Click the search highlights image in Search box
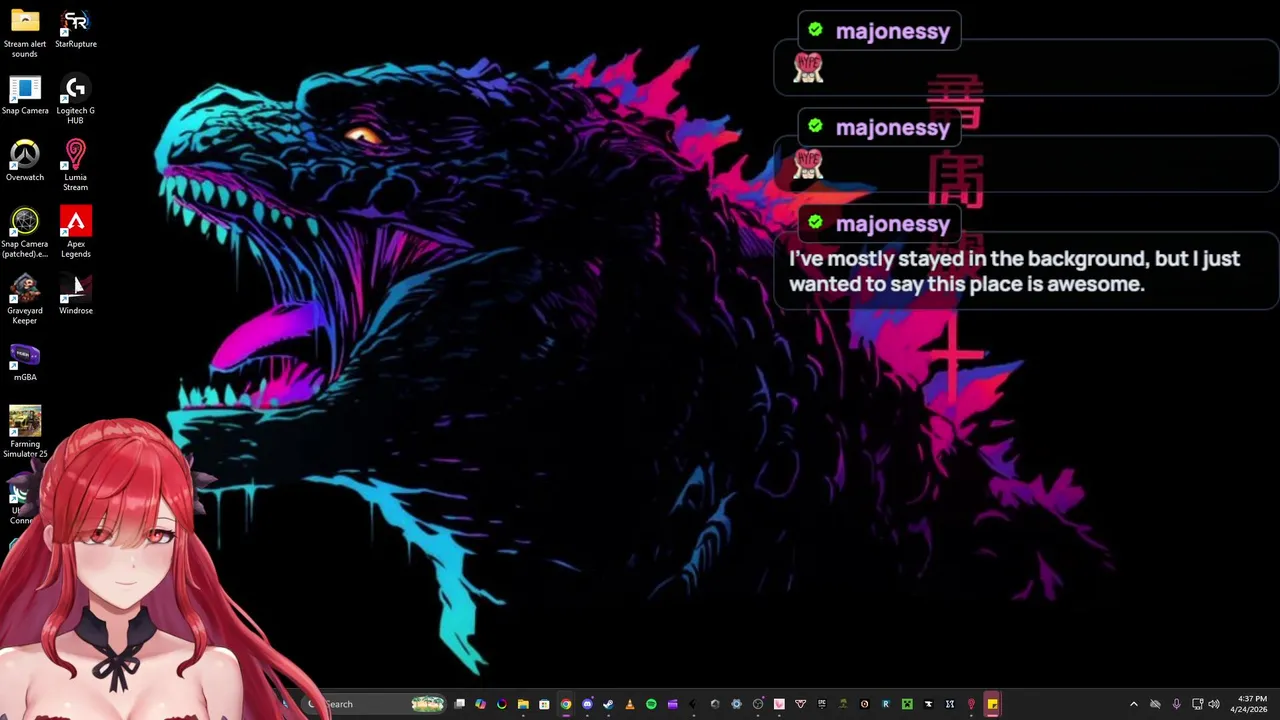This screenshot has width=1280, height=720. click(x=428, y=704)
